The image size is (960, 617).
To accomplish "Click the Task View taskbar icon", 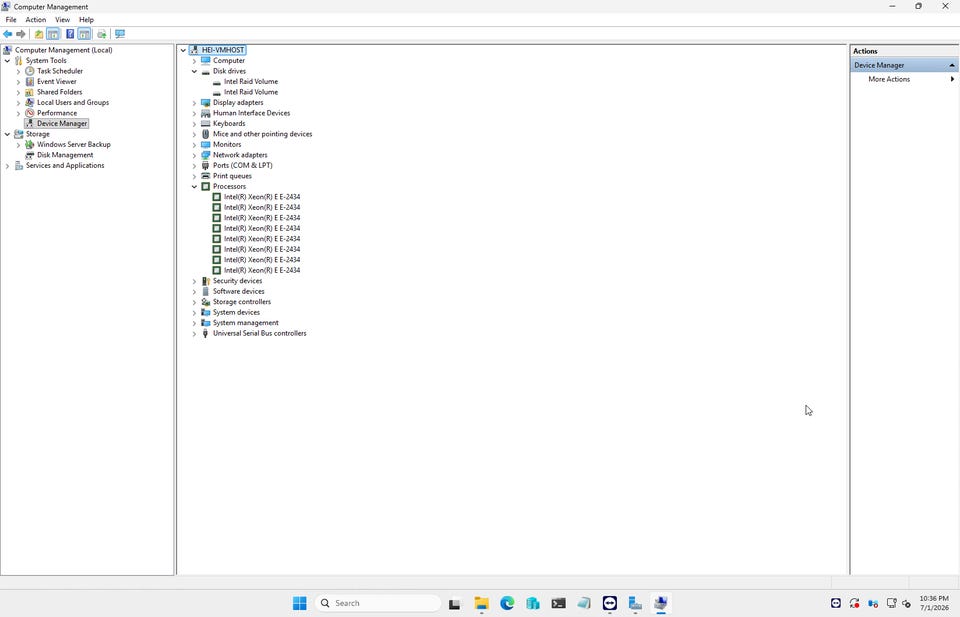I will coord(454,604).
